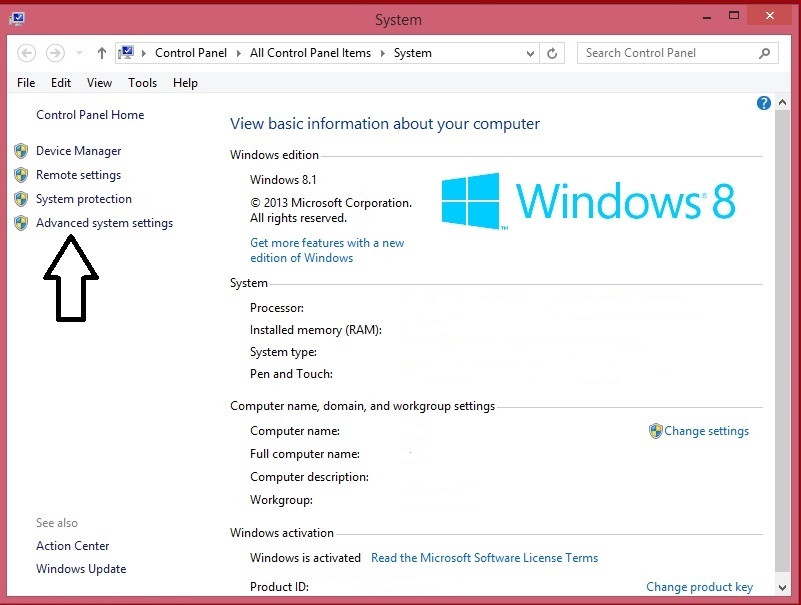Open the address bar history dropdown
This screenshot has height=605, width=801.
click(x=530, y=53)
